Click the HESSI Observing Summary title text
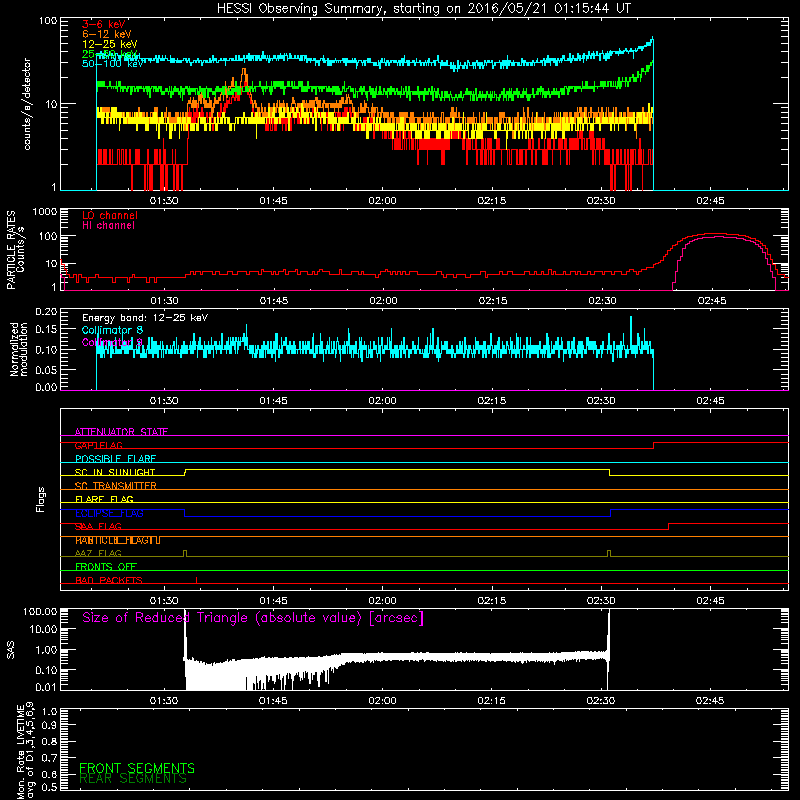The image size is (800, 800). click(424, 9)
